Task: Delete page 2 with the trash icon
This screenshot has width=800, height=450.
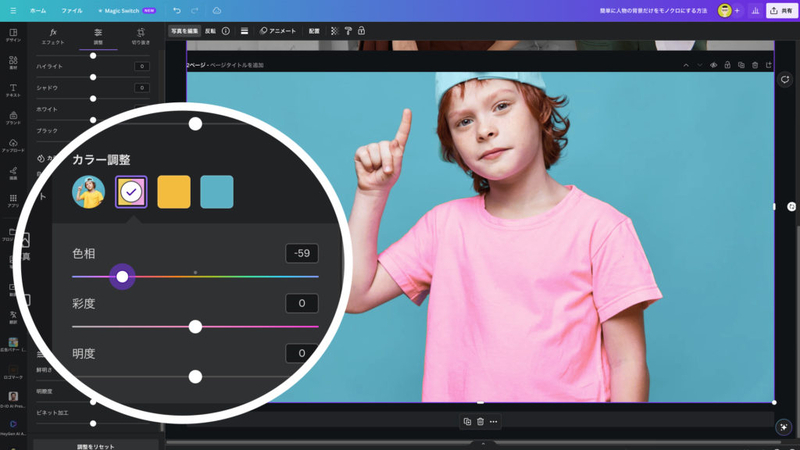Action: 755,65
